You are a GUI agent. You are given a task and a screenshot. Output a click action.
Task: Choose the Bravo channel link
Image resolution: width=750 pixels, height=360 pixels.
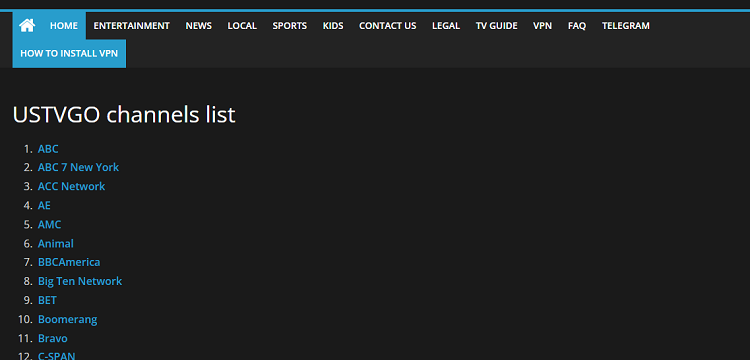coord(53,338)
